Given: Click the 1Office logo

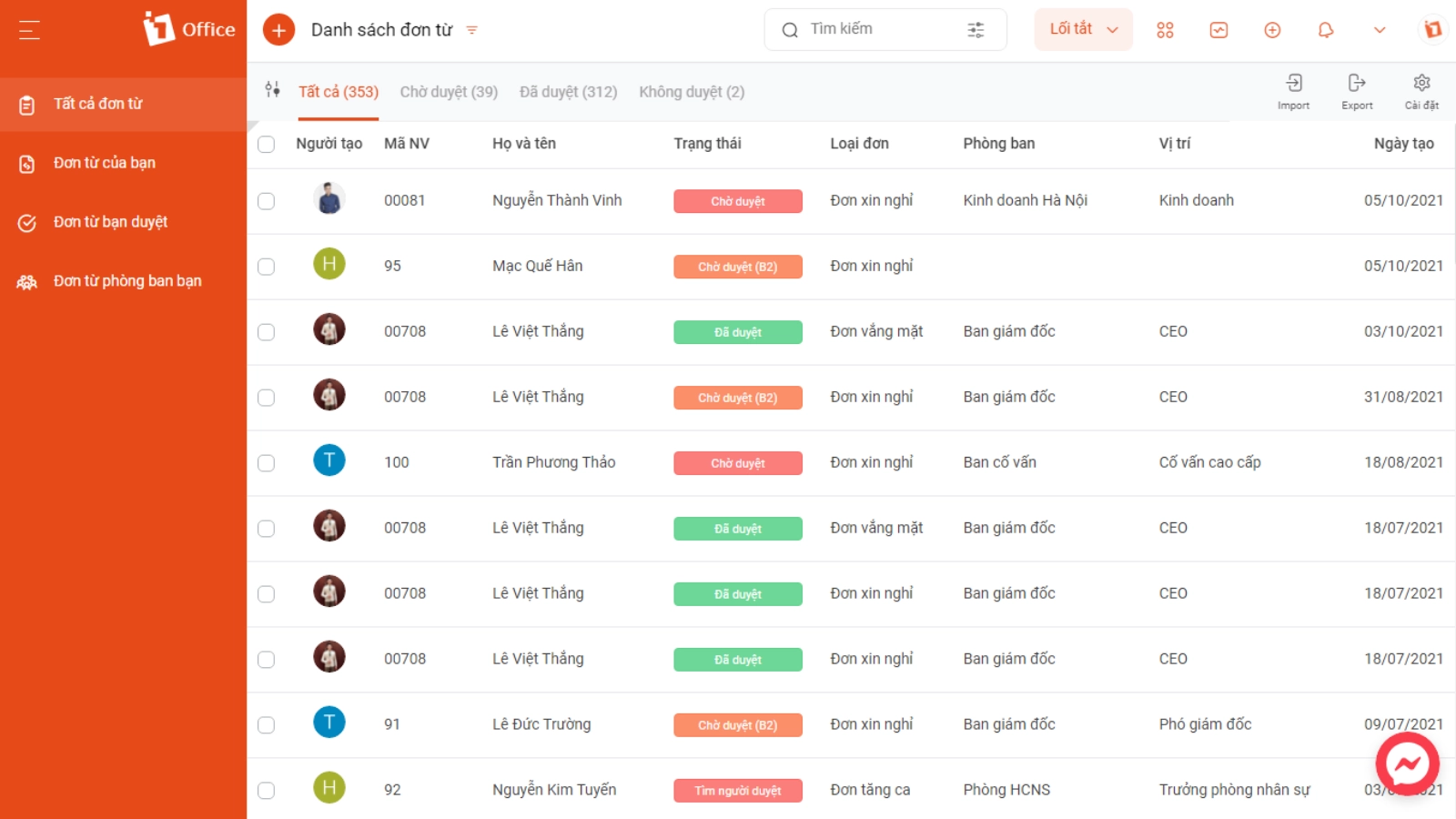Looking at the screenshot, I should (188, 29).
